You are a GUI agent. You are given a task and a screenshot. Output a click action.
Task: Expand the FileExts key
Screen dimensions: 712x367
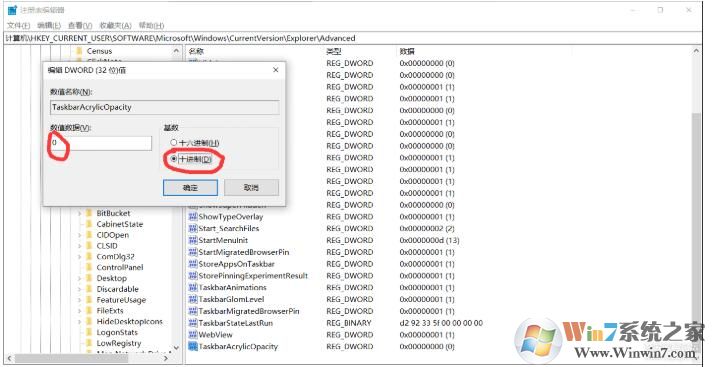click(x=80, y=311)
